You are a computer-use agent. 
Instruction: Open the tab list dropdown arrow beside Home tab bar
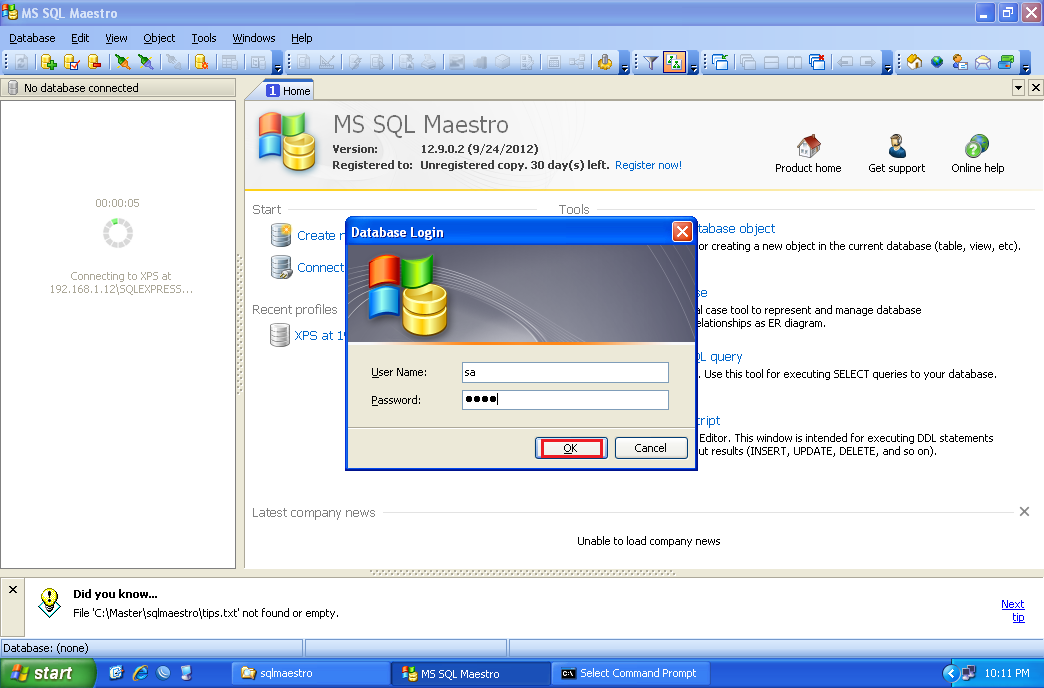(1018, 87)
